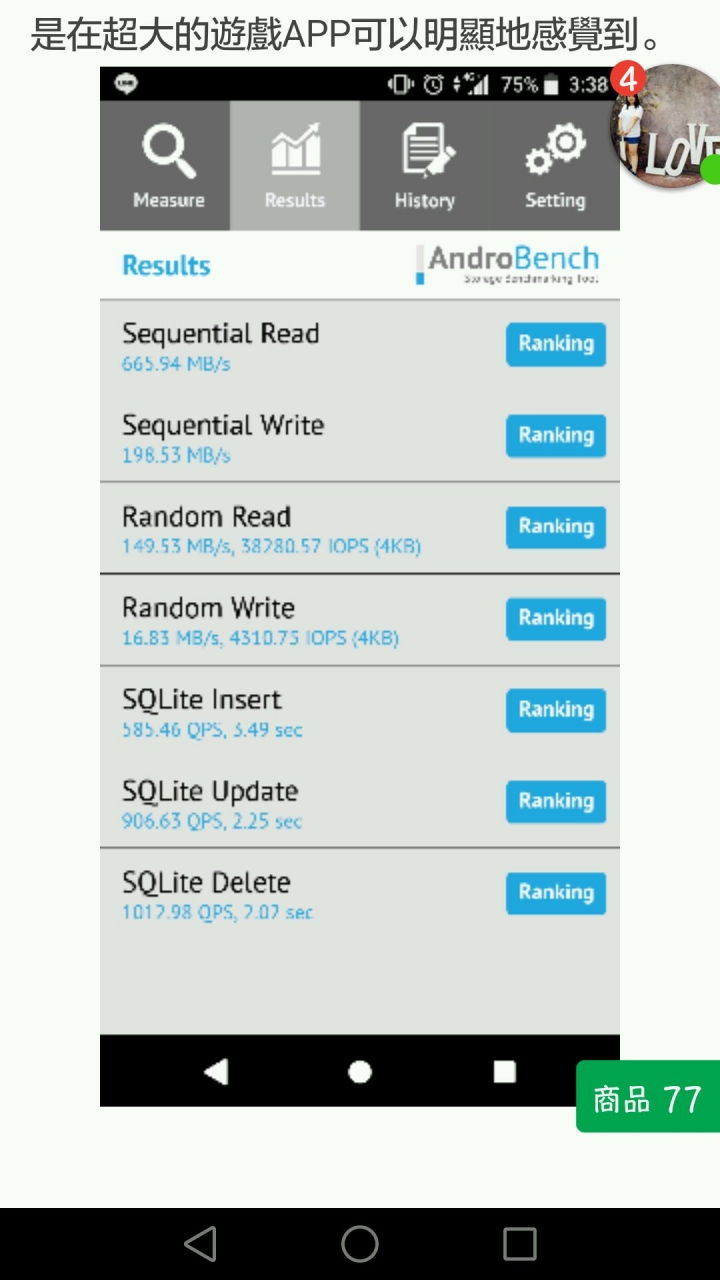Tap the back triangle inside screenshot
The image size is (720, 1280).
tap(216, 1072)
